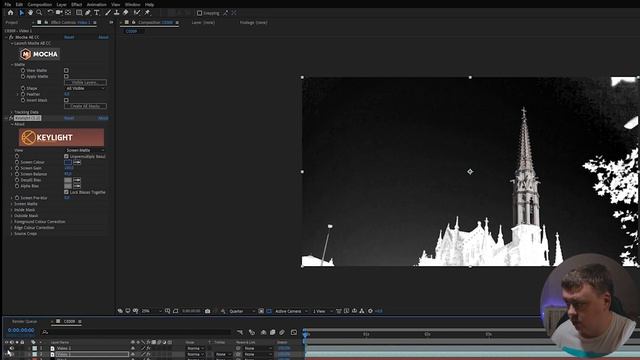Toggle the draft 3D icon in timeline
This screenshot has height=360, width=640.
252,332
